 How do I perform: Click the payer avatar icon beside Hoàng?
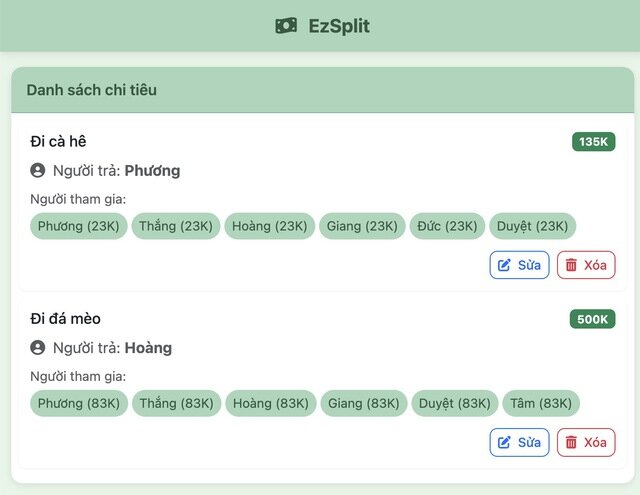pos(38,348)
